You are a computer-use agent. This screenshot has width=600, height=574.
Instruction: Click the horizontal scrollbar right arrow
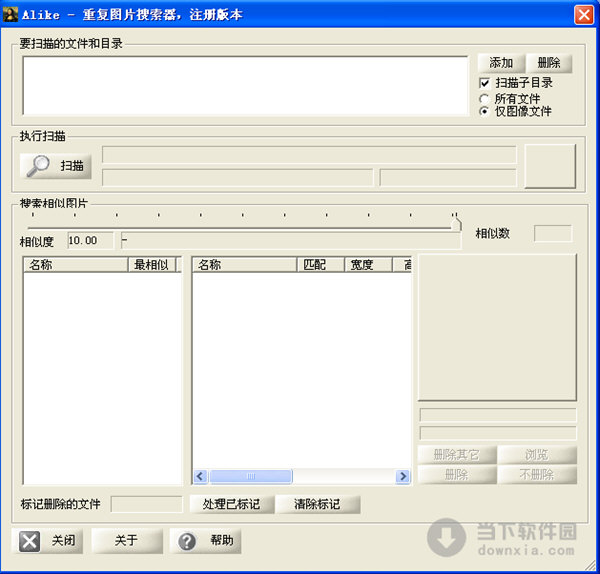[403, 476]
